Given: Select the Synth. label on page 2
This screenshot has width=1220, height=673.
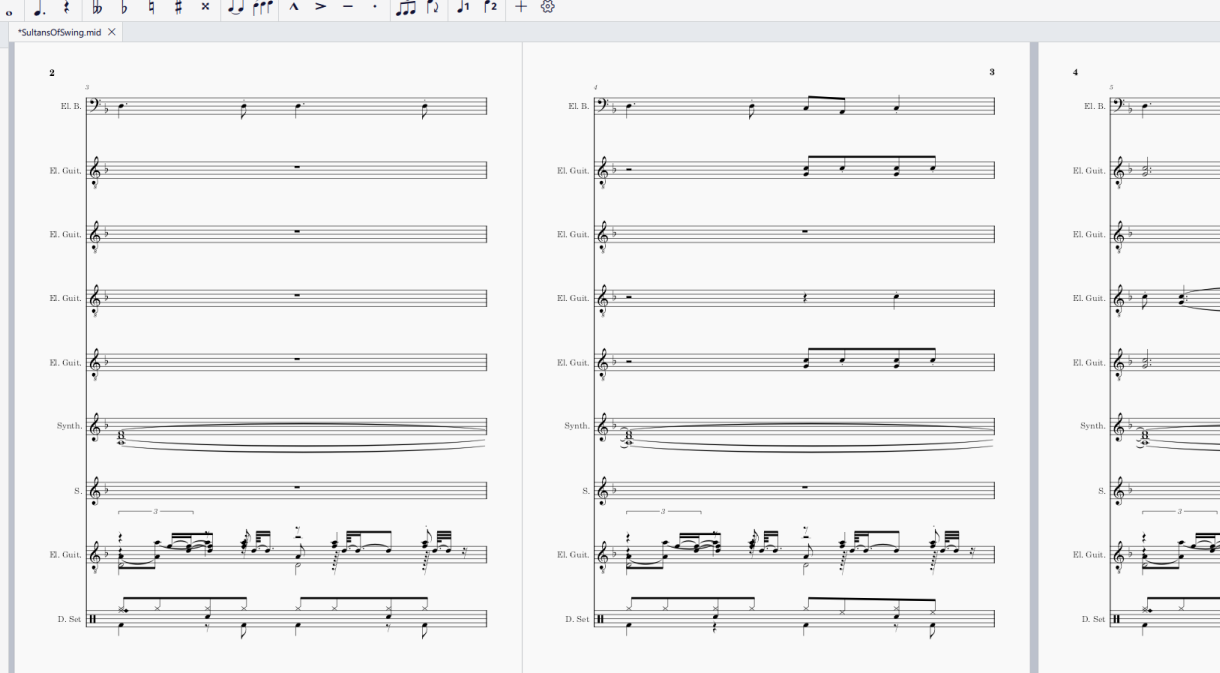Looking at the screenshot, I should coord(69,426).
